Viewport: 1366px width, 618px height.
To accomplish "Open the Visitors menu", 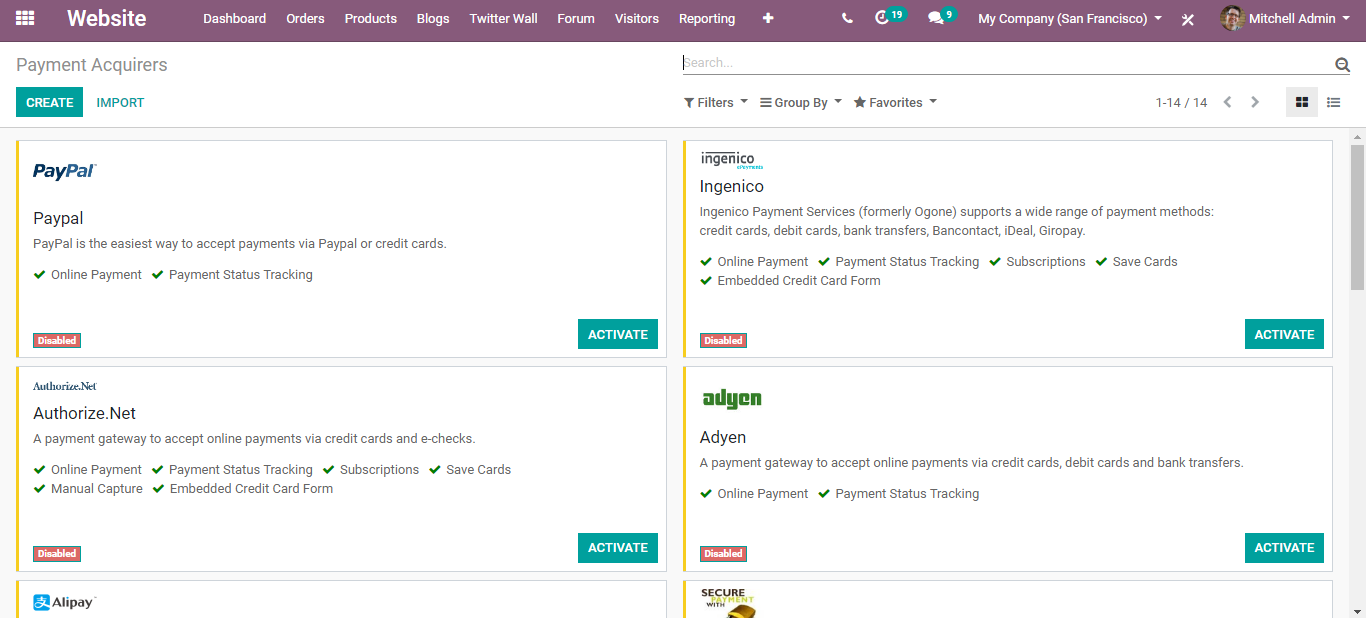I will click(x=637, y=18).
